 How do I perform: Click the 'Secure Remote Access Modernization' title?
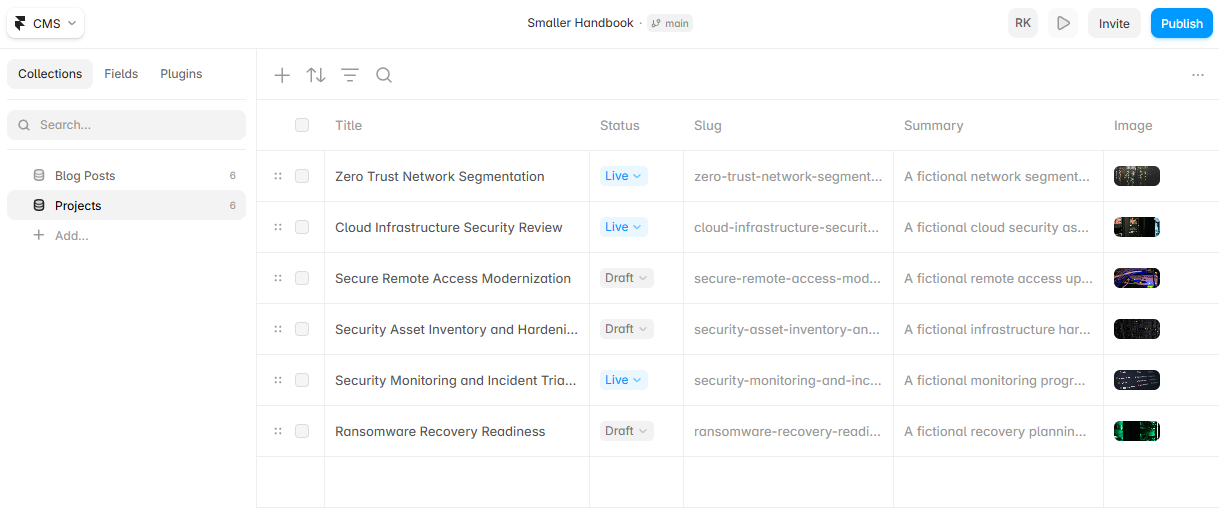coord(453,278)
